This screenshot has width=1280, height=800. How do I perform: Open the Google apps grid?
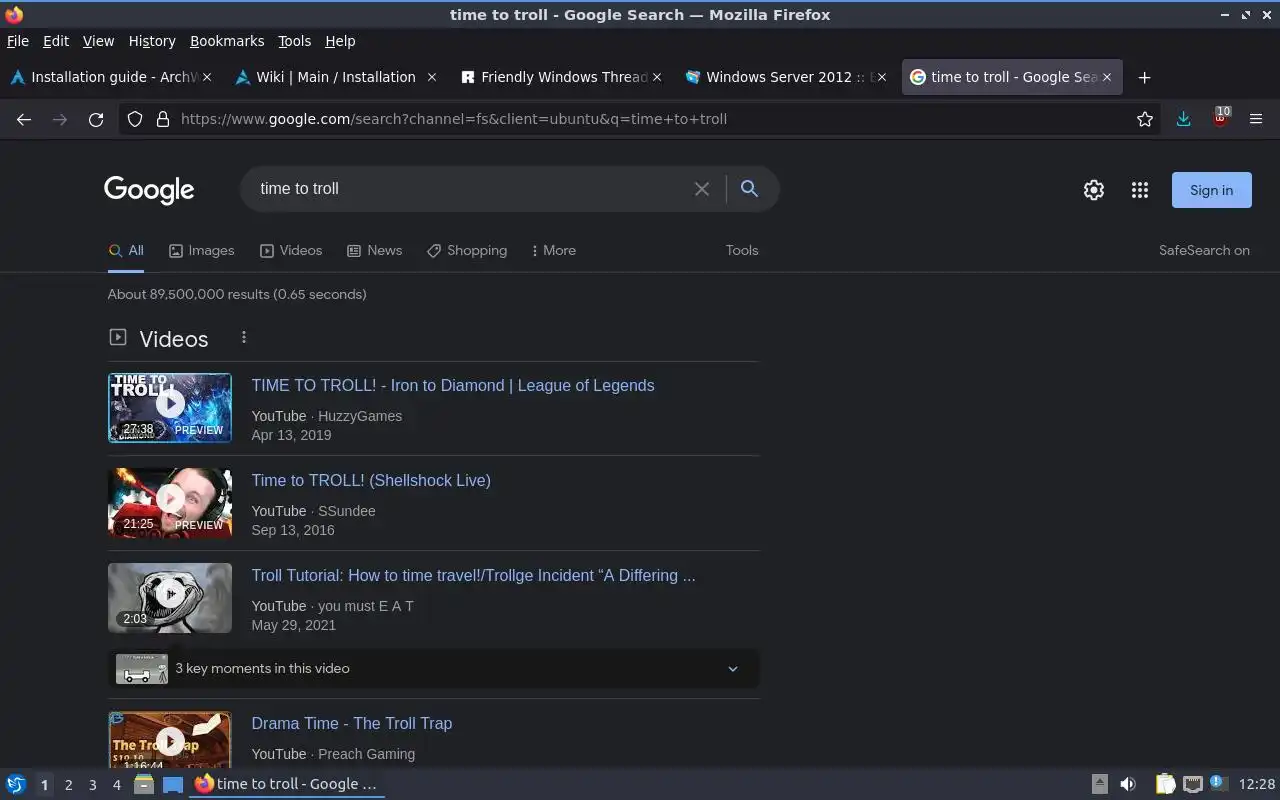pos(1140,190)
